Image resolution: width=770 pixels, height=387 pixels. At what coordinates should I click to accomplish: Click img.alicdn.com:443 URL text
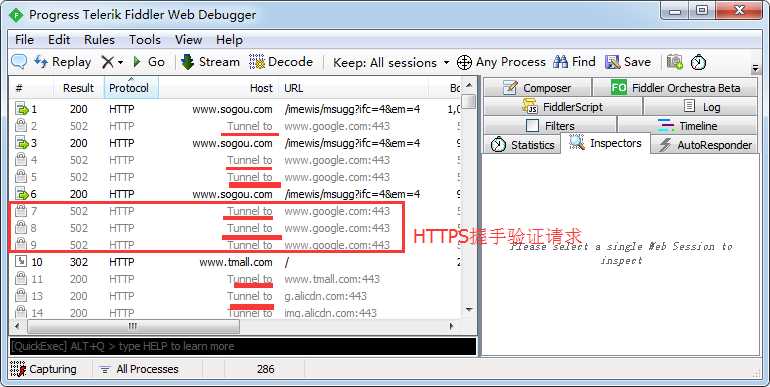point(330,313)
